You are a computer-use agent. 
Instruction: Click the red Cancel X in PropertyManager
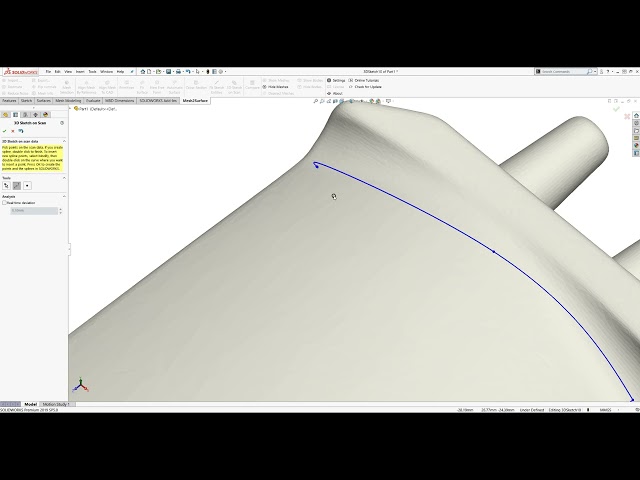click(x=13, y=131)
